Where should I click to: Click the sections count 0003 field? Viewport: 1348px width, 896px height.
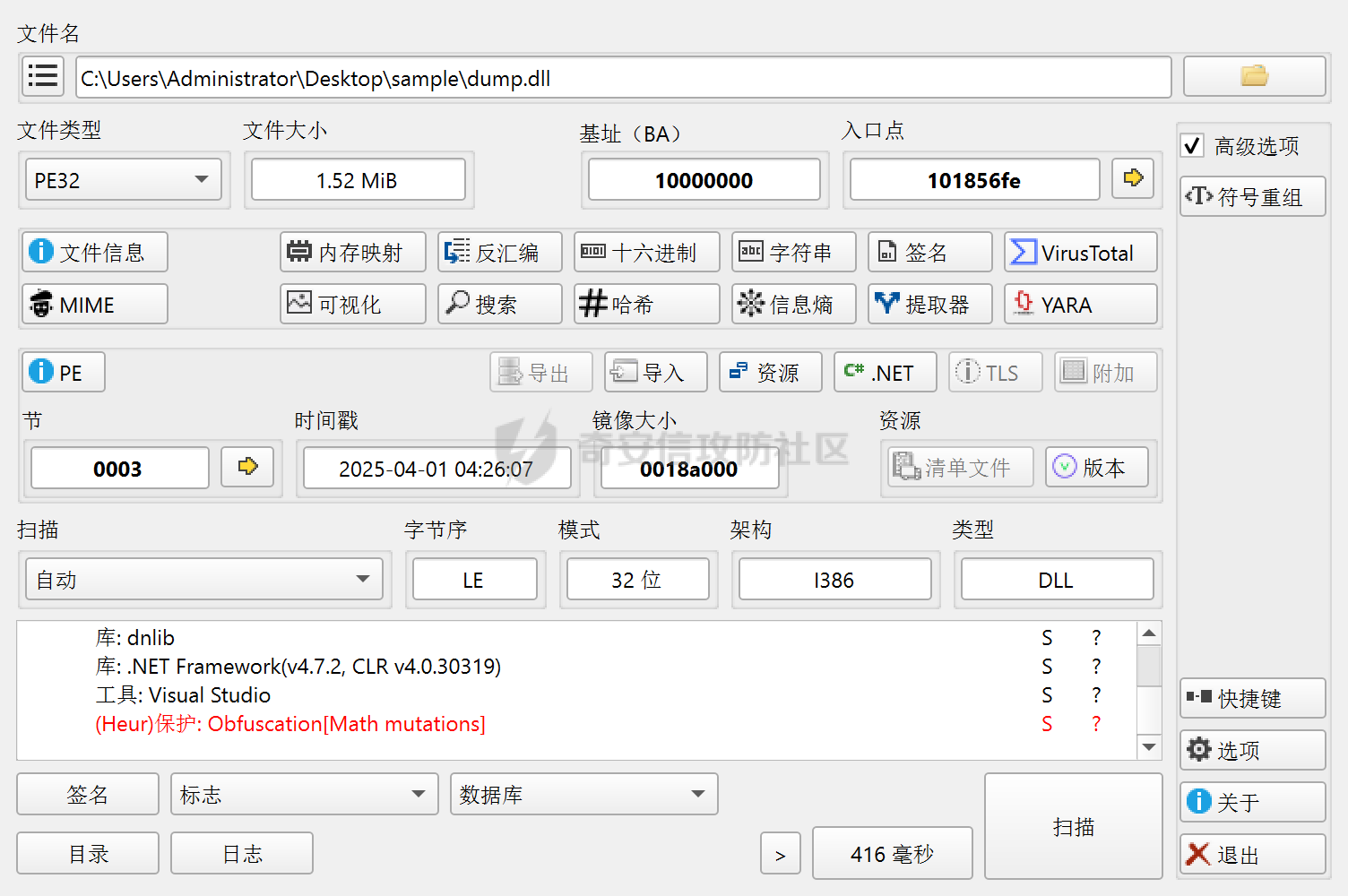click(x=120, y=468)
